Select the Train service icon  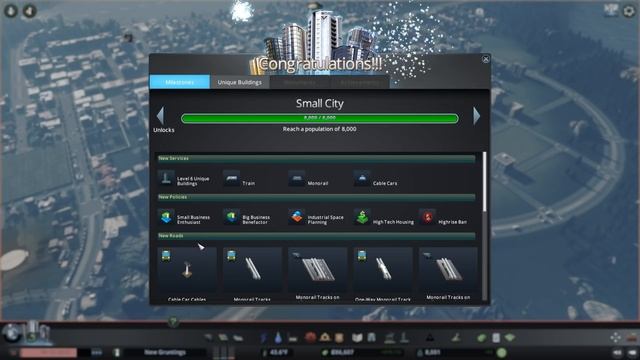pyautogui.click(x=231, y=178)
